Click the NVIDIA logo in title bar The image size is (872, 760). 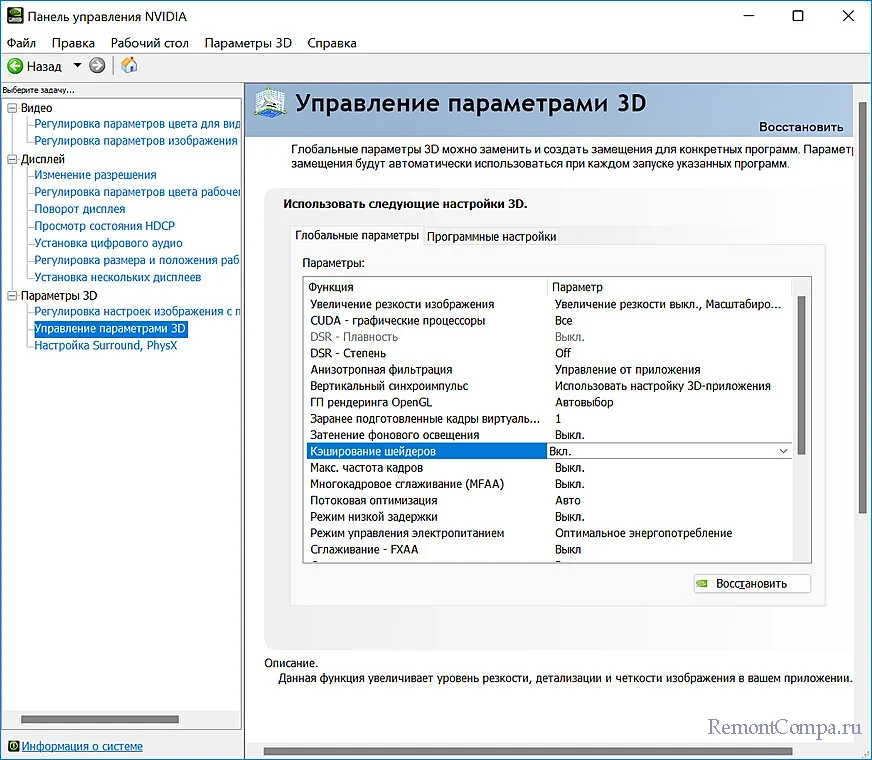tap(14, 16)
